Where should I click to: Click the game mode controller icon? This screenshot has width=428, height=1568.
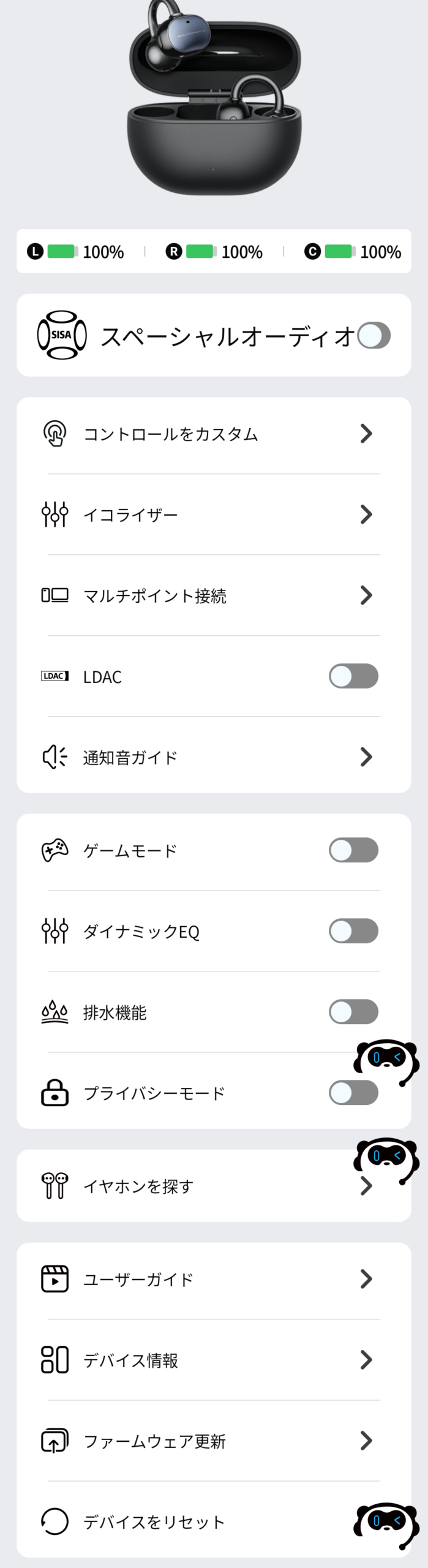[54, 850]
